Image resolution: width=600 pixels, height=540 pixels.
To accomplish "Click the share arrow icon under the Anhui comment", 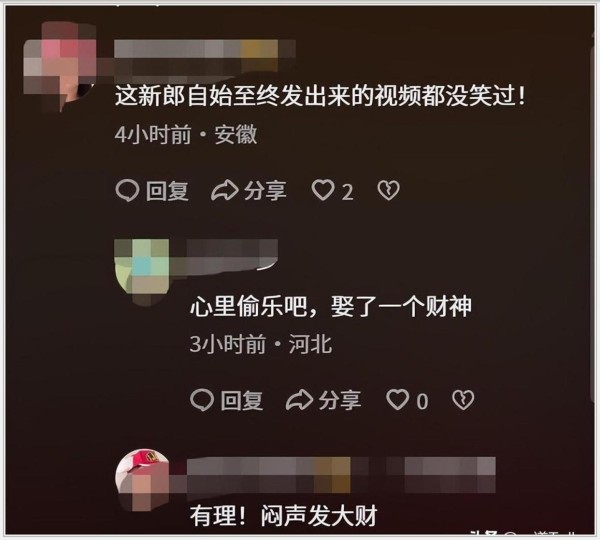I will pos(225,190).
